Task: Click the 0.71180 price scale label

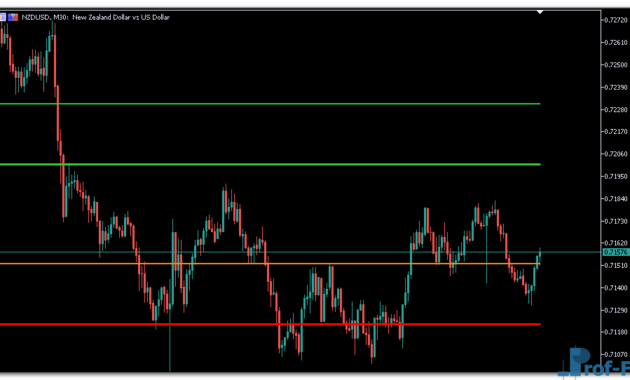Action: click(x=616, y=332)
